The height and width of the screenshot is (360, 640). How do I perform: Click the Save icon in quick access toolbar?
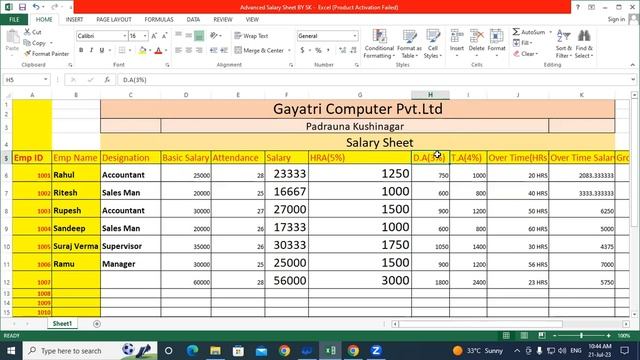pos(22,7)
